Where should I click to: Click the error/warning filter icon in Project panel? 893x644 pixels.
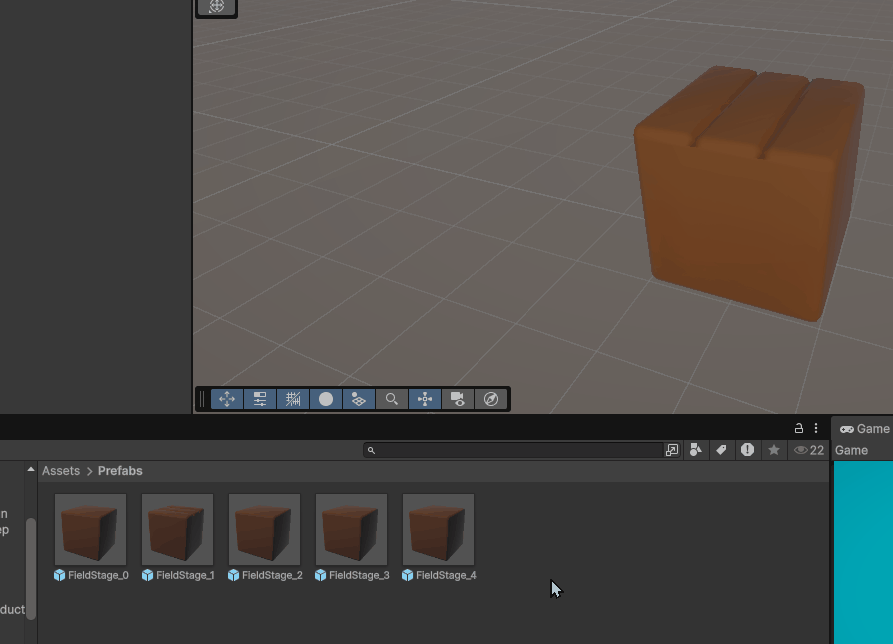[x=747, y=450]
